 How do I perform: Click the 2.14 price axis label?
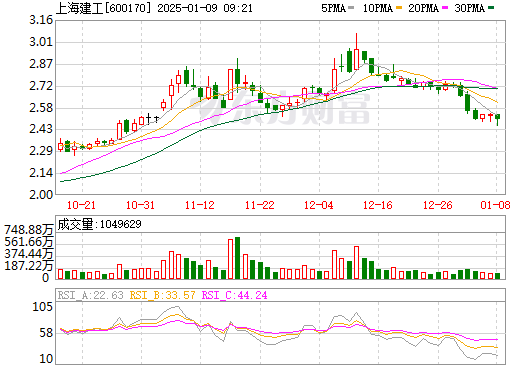(41, 173)
